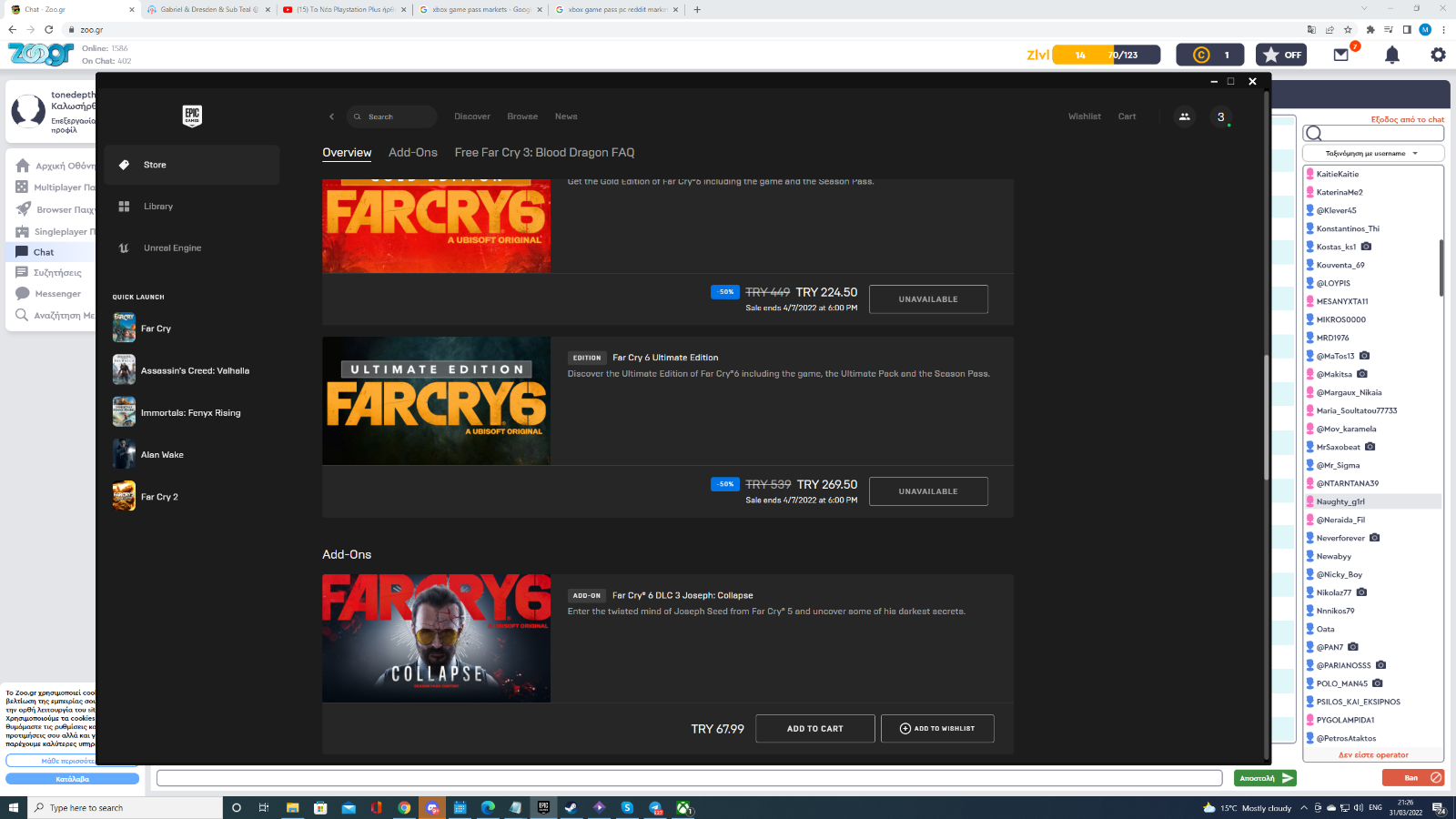Click the Library grid icon
1456x819 pixels.
click(124, 207)
